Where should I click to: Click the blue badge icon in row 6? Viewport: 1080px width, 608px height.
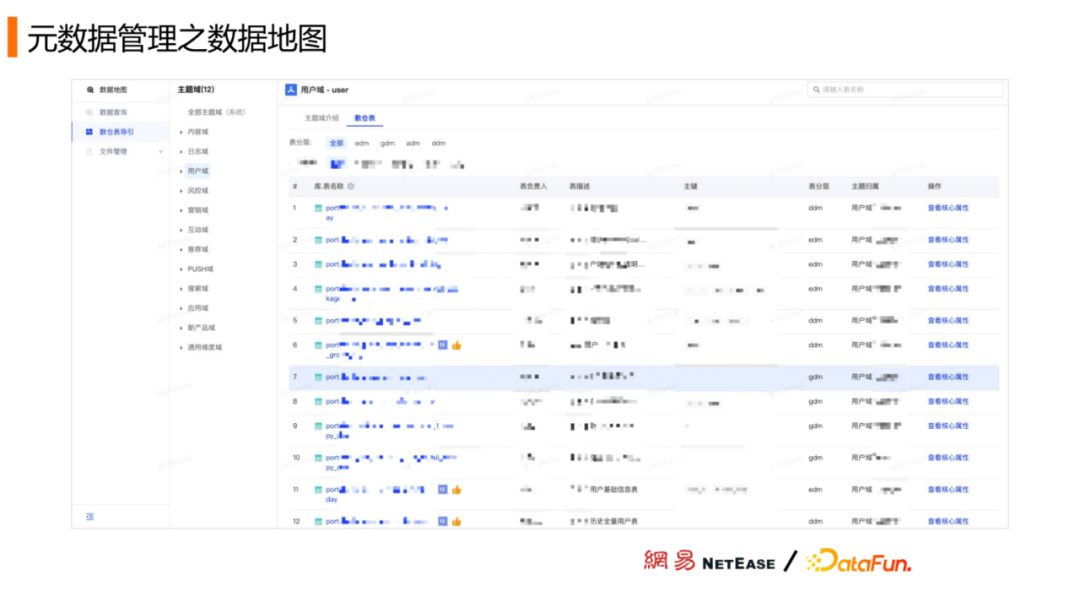(443, 345)
